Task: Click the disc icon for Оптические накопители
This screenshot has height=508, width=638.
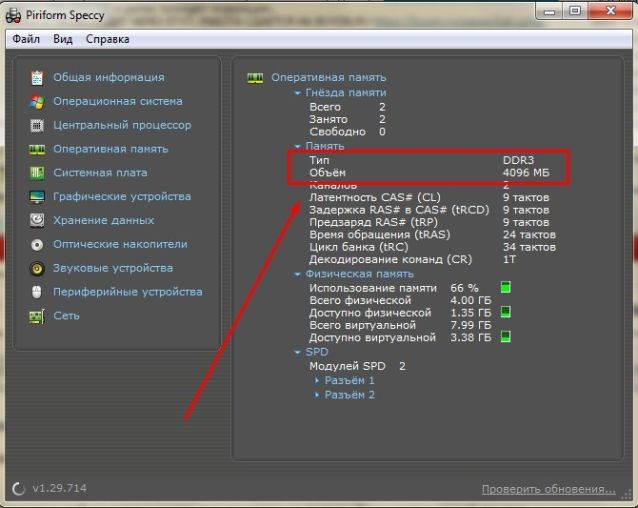Action: pos(37,245)
